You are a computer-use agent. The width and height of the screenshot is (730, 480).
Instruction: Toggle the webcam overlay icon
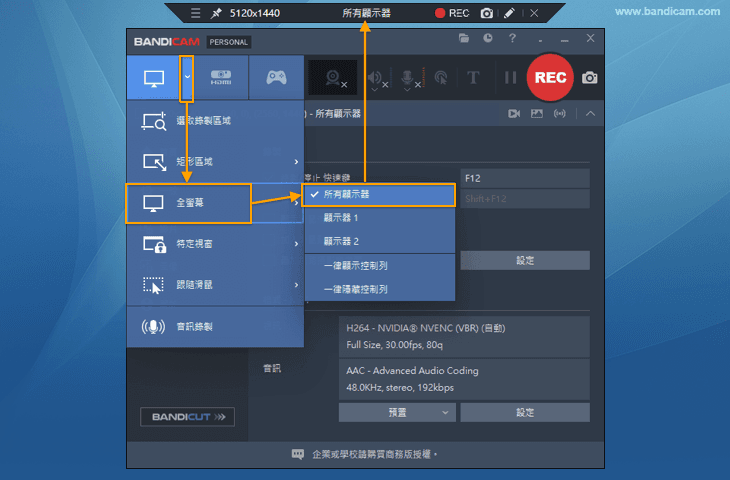[x=333, y=78]
